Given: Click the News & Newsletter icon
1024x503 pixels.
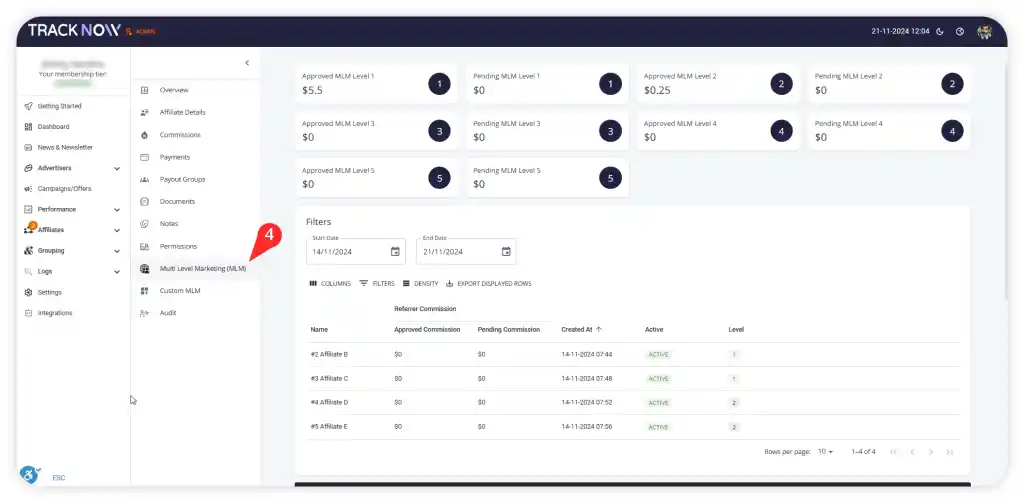Looking at the screenshot, I should pyautogui.click(x=28, y=148).
